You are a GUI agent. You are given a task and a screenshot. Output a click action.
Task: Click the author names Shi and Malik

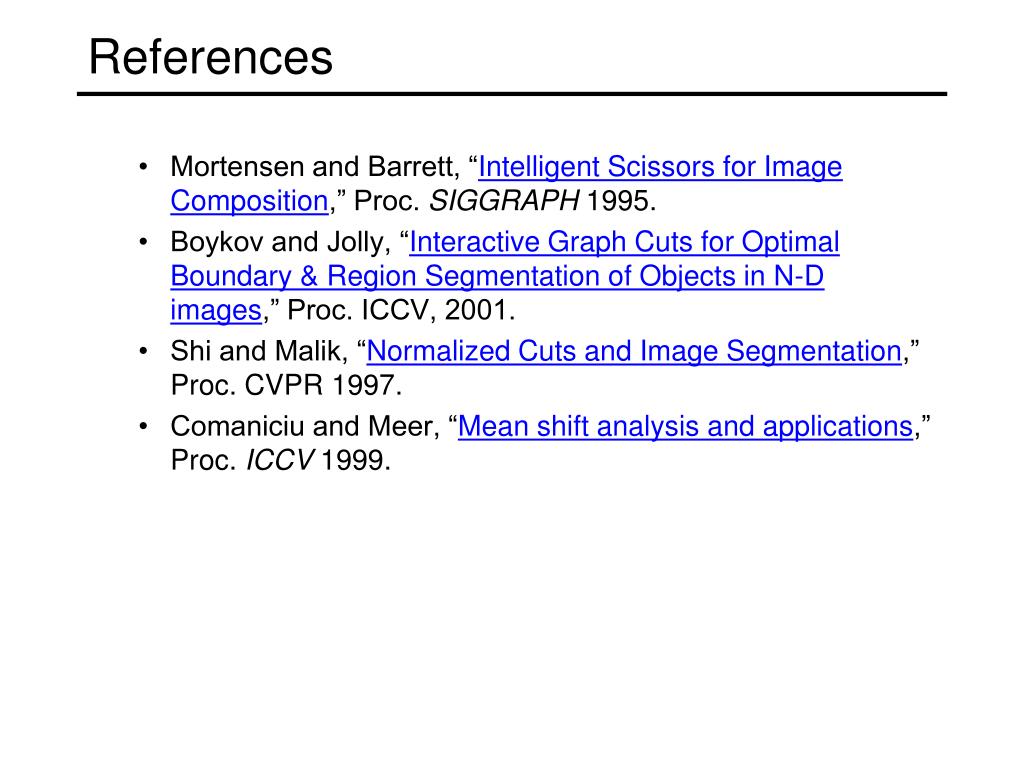(x=259, y=351)
